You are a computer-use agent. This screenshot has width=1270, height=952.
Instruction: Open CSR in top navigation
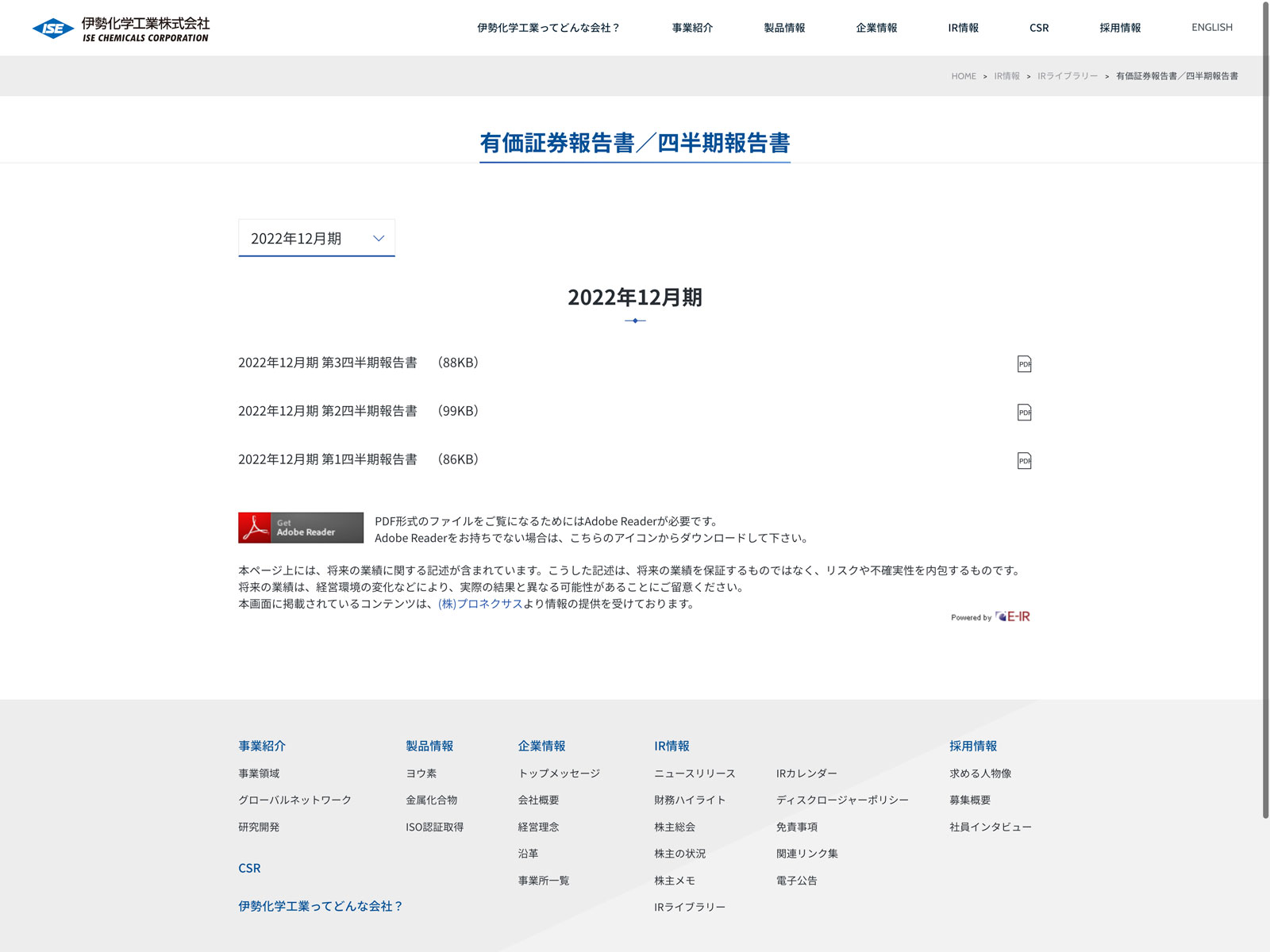[1039, 28]
